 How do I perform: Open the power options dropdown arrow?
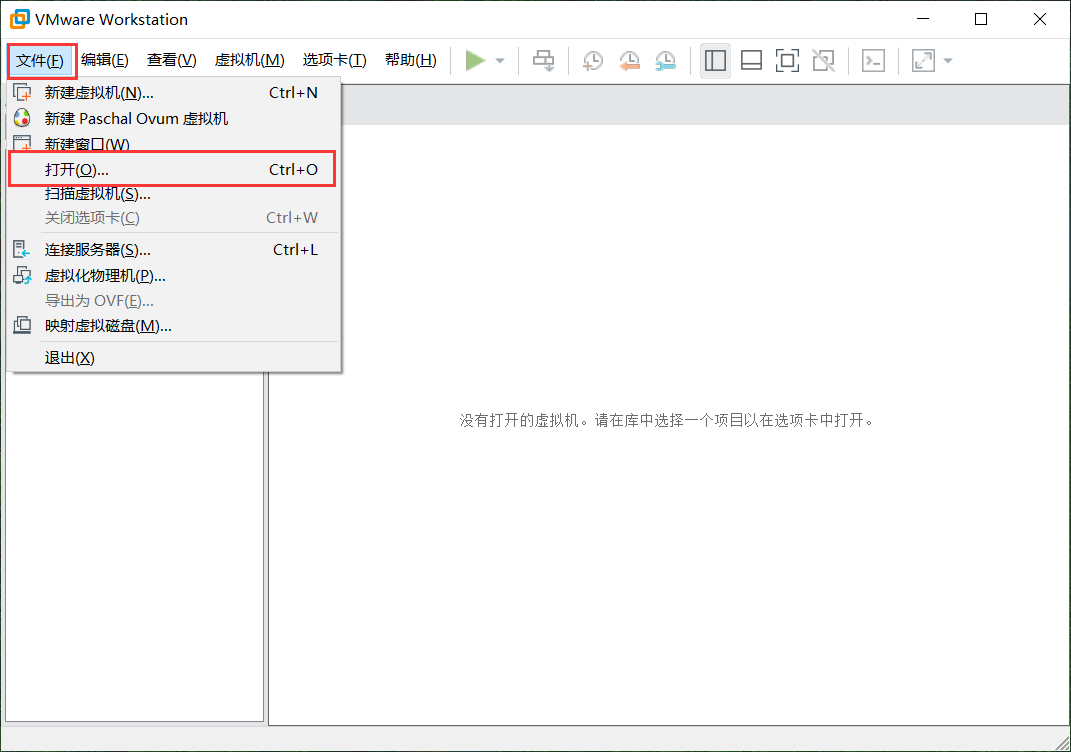tap(500, 61)
